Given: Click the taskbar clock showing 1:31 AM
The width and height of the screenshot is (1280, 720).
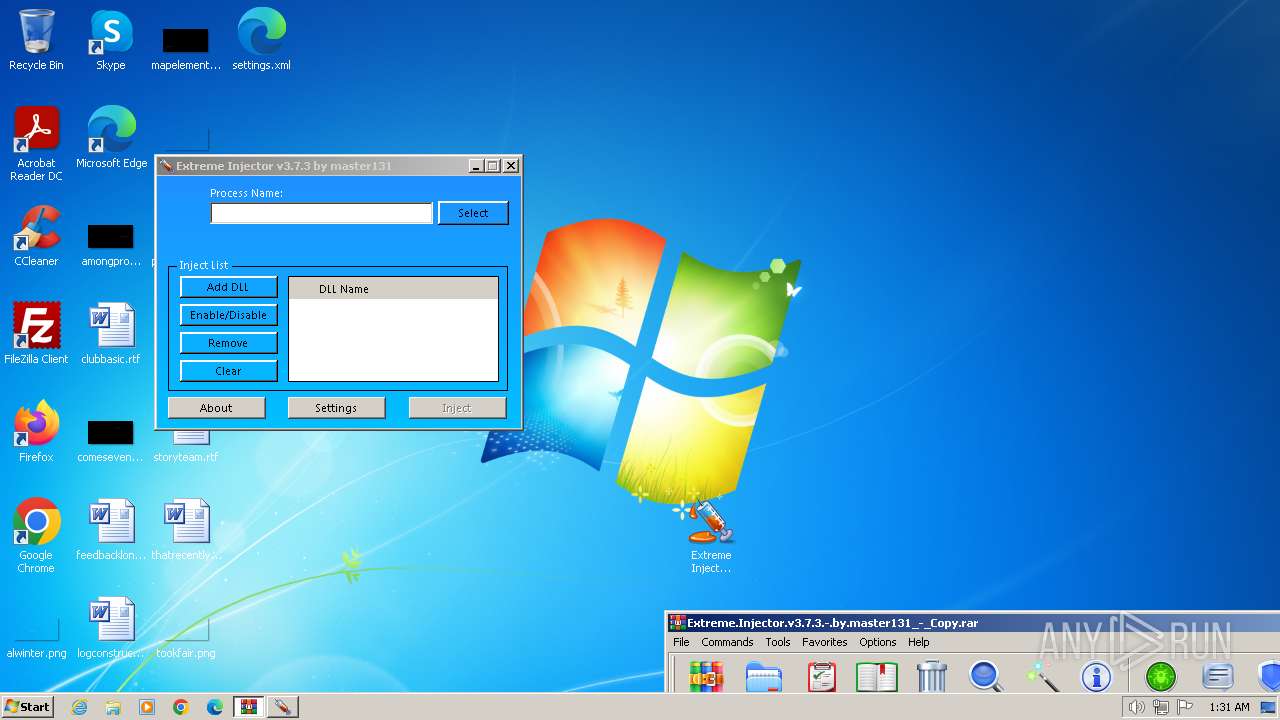Looking at the screenshot, I should (1229, 707).
